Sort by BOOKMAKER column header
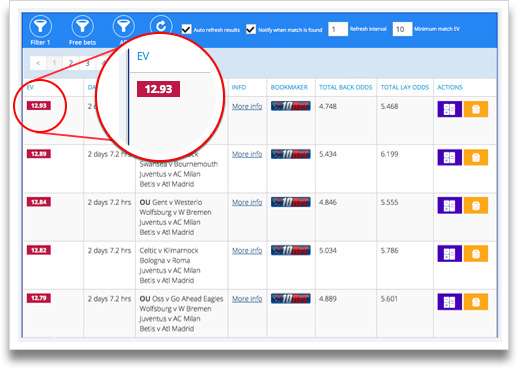 pyautogui.click(x=289, y=87)
